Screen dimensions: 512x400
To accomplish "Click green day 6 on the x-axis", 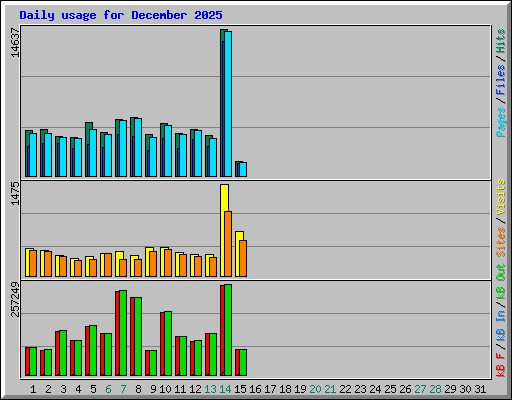I will coord(108,389).
